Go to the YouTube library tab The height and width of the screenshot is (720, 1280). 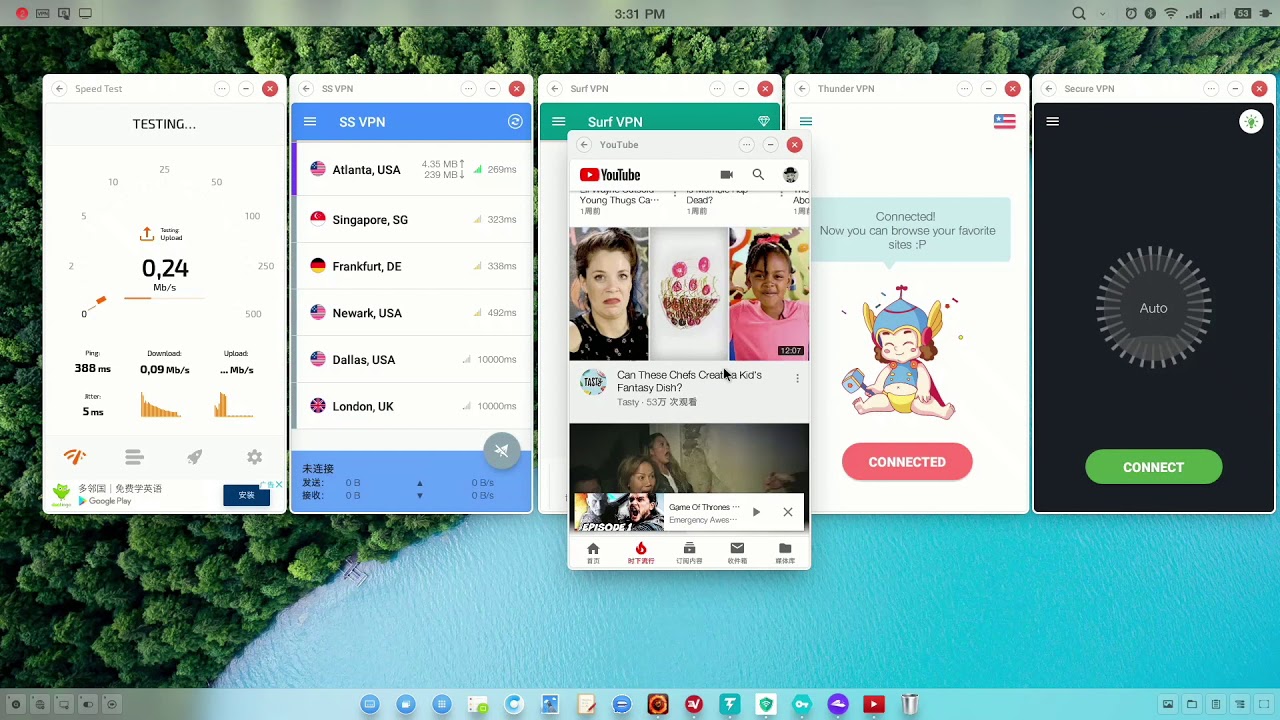click(785, 553)
